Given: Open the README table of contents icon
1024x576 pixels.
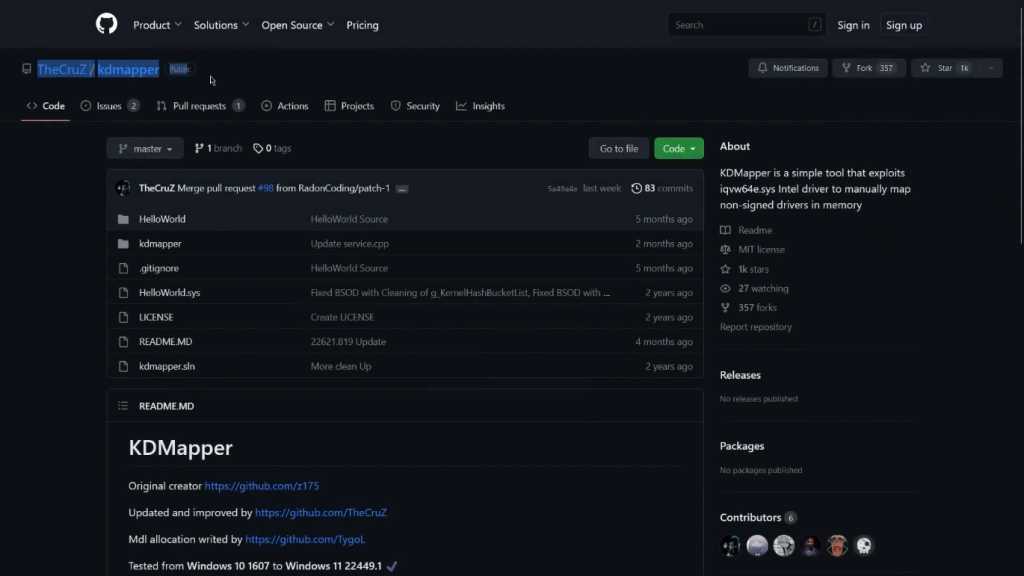Looking at the screenshot, I should [x=123, y=406].
